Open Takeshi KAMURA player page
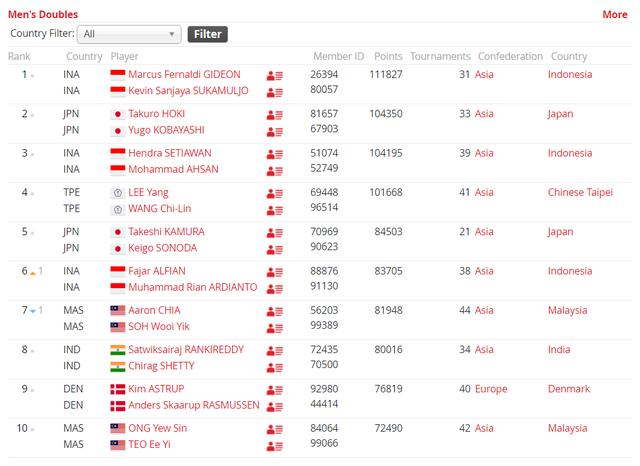This screenshot has height=466, width=640. pos(166,232)
